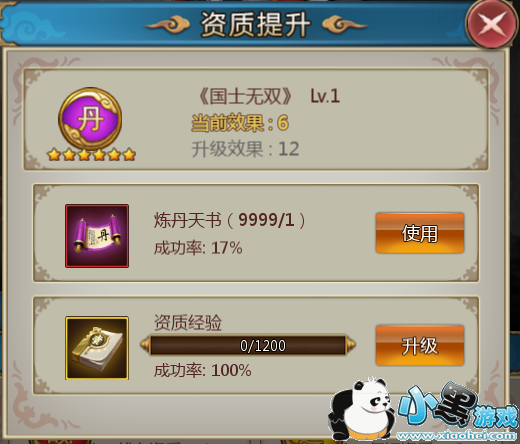Click the 升级效果: 12 label

coord(245,149)
